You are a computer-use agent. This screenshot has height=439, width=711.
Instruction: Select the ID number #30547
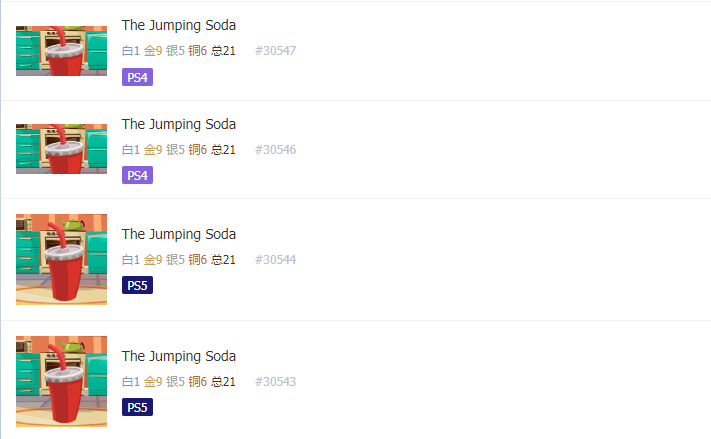(x=275, y=51)
